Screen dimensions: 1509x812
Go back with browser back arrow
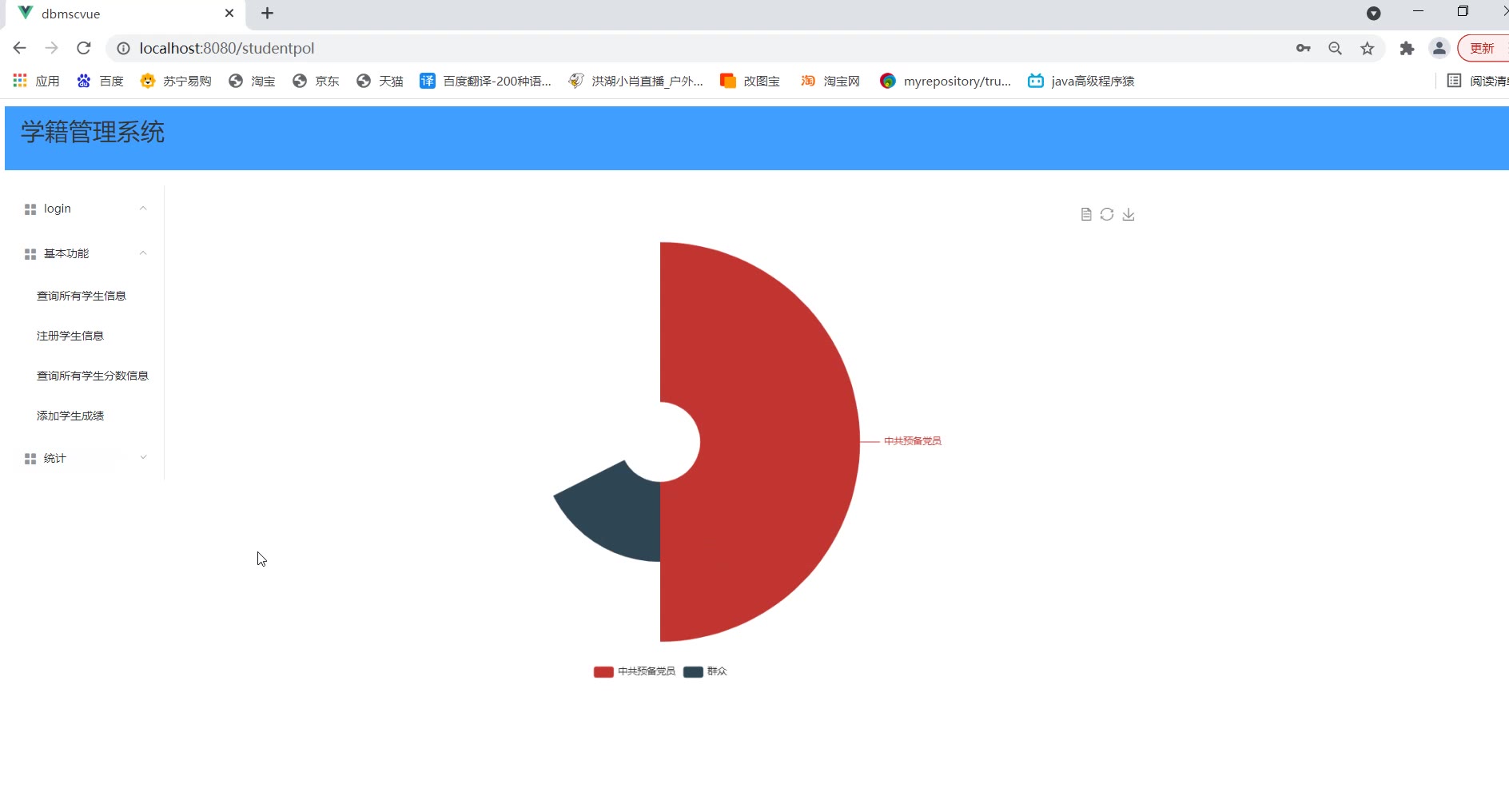pos(20,48)
